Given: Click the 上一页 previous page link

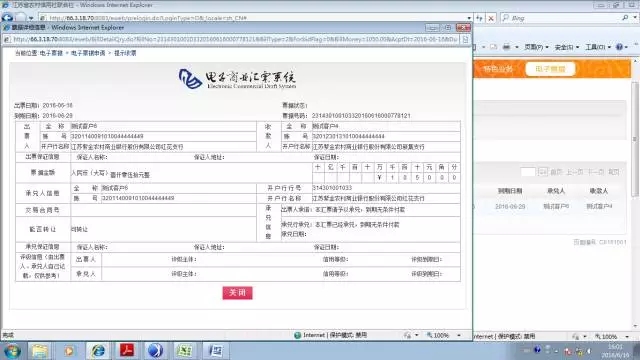Looking at the screenshot, I should 575,172.
